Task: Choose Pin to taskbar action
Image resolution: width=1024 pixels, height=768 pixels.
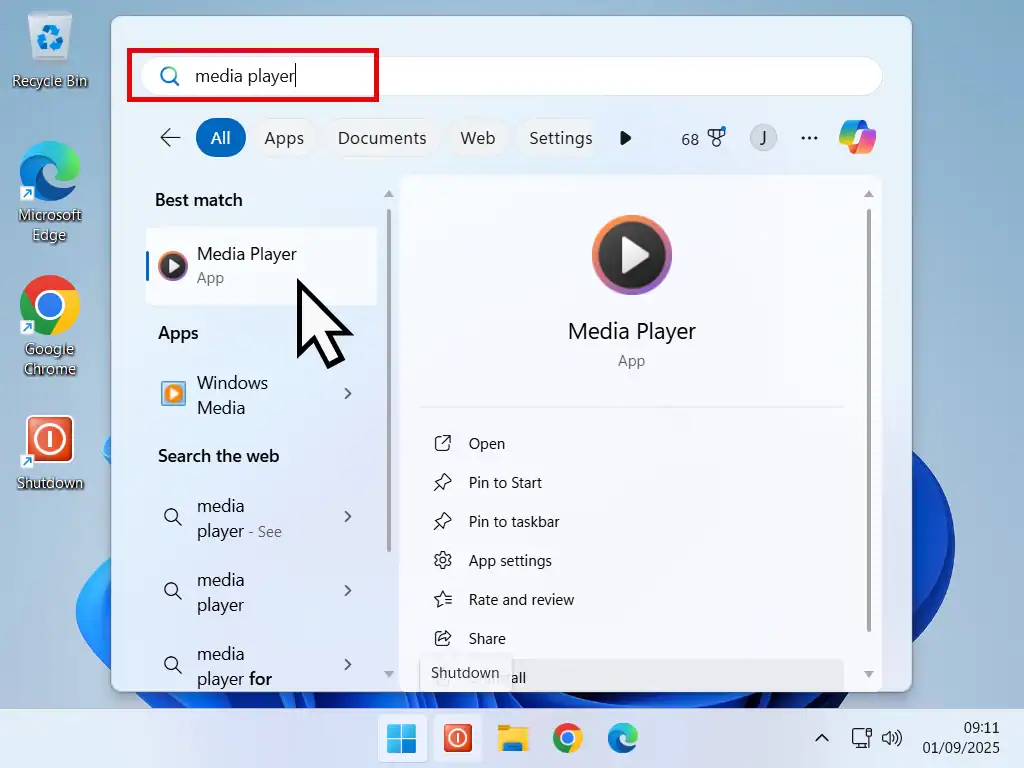Action: tap(632, 521)
